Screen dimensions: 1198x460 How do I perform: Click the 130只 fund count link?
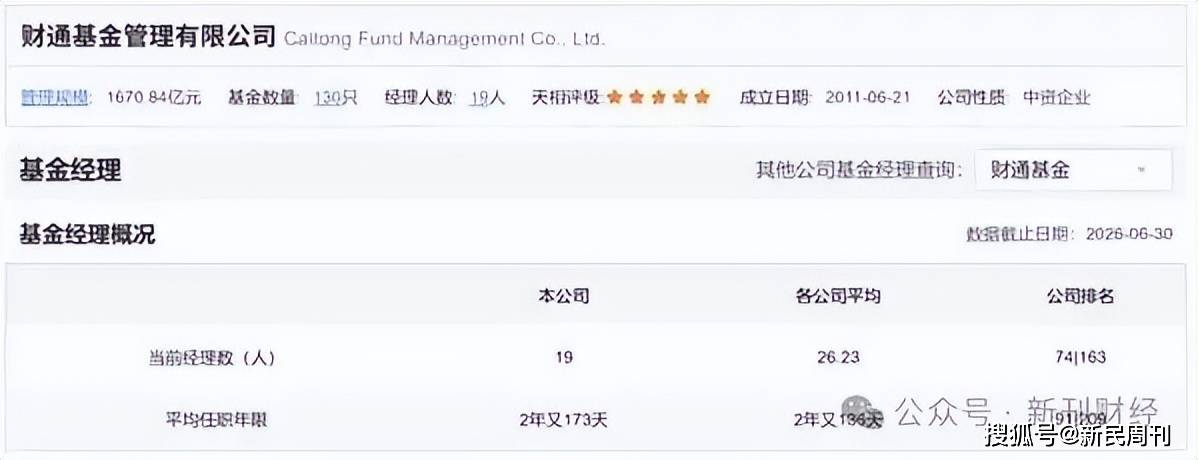335,98
